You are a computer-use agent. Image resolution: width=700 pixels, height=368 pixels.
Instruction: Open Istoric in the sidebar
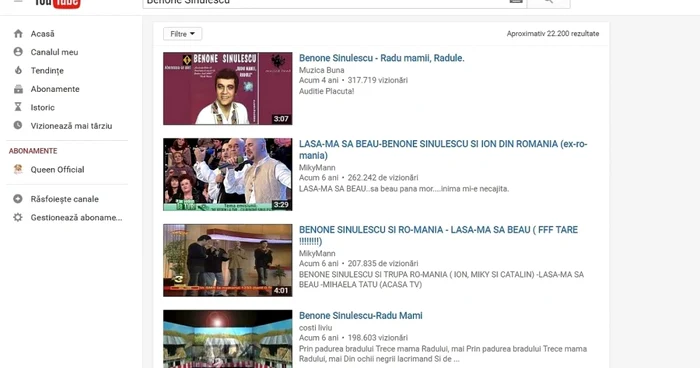pyautogui.click(x=42, y=107)
